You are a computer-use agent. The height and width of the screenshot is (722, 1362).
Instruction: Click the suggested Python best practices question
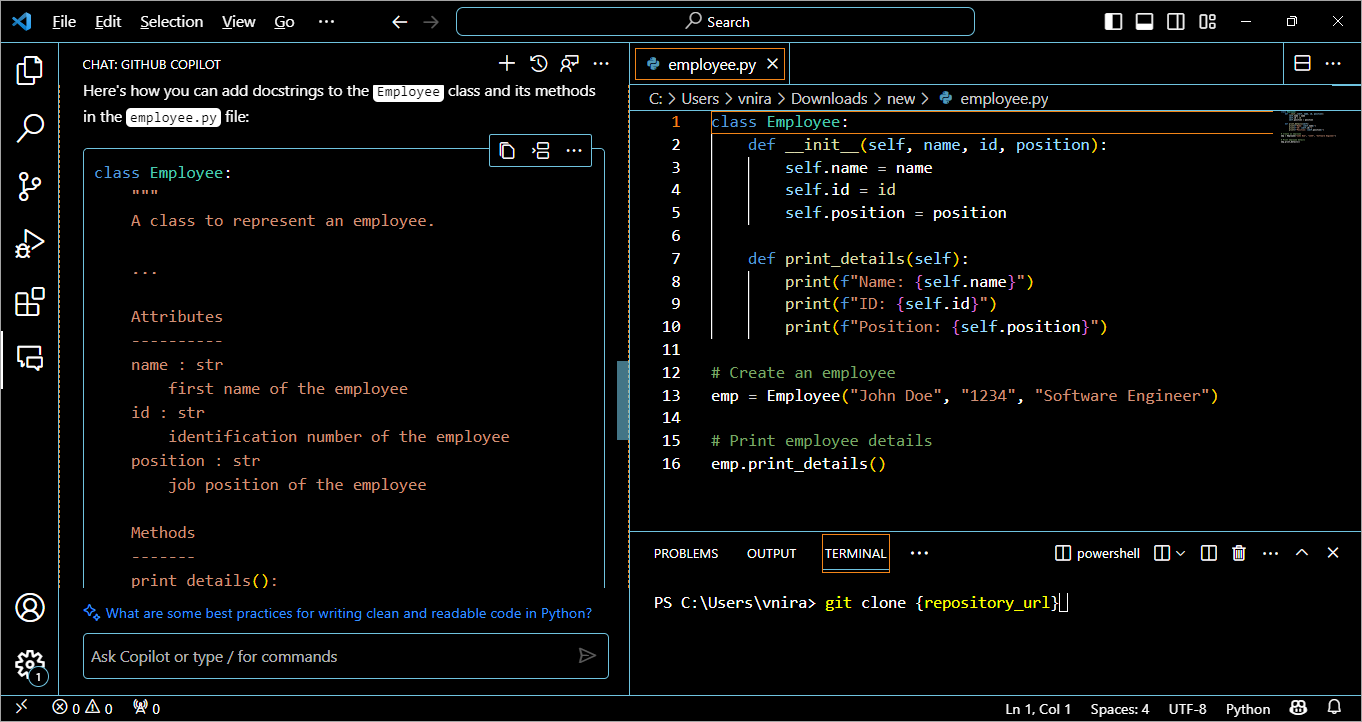coord(348,613)
